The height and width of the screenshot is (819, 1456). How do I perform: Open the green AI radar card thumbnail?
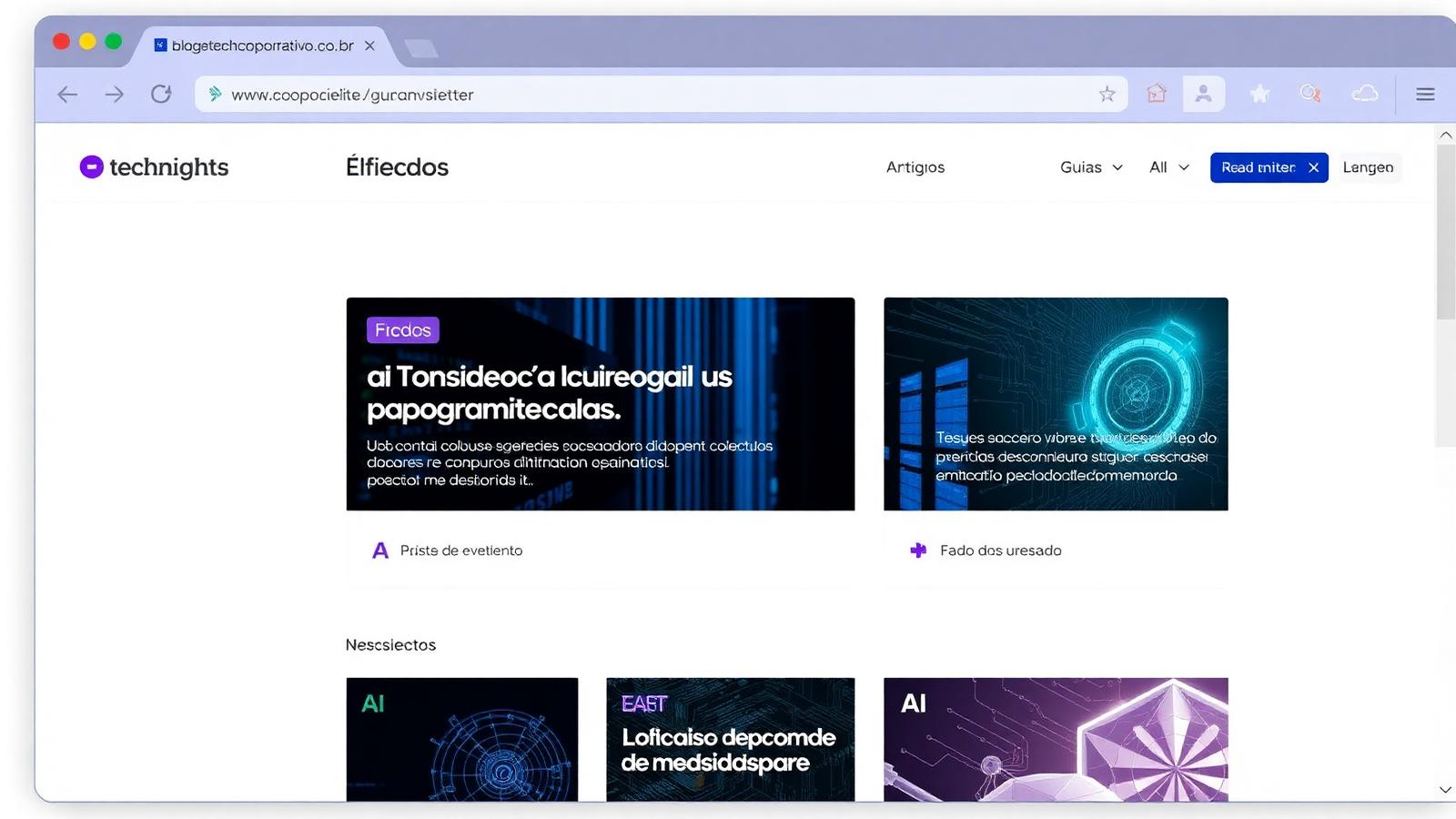point(462,739)
